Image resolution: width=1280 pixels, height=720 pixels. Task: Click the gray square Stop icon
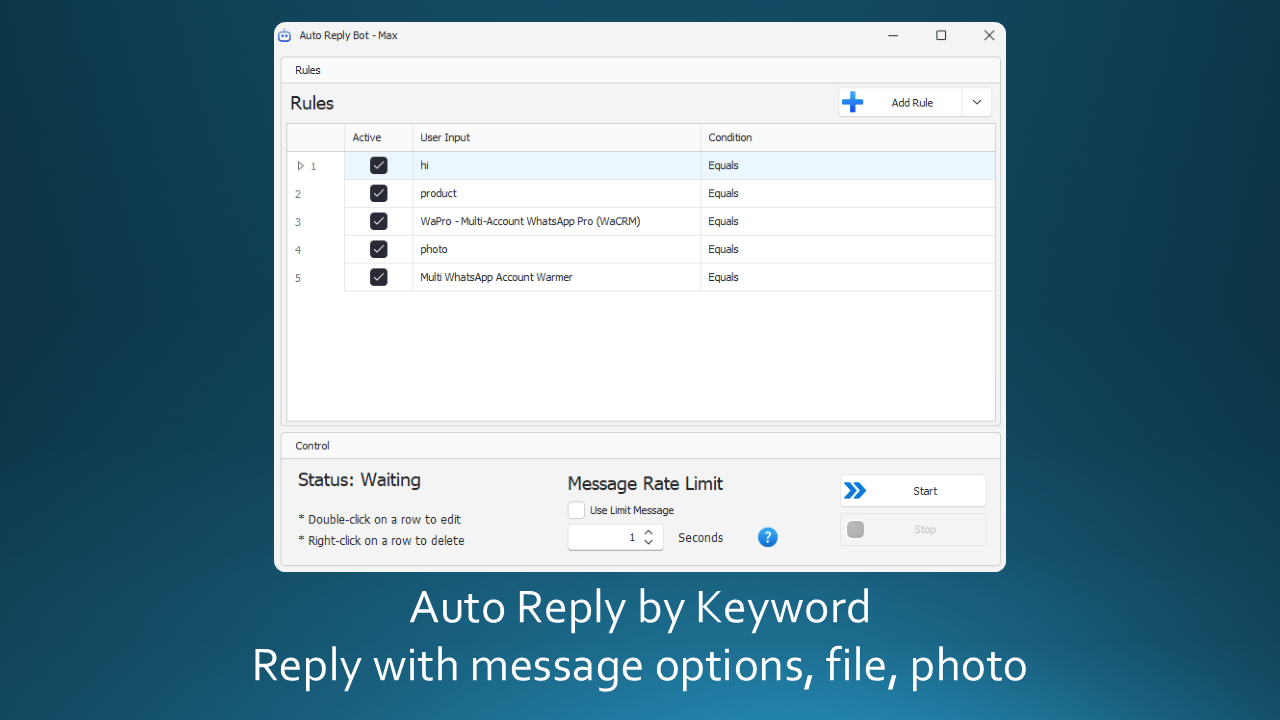click(x=856, y=529)
